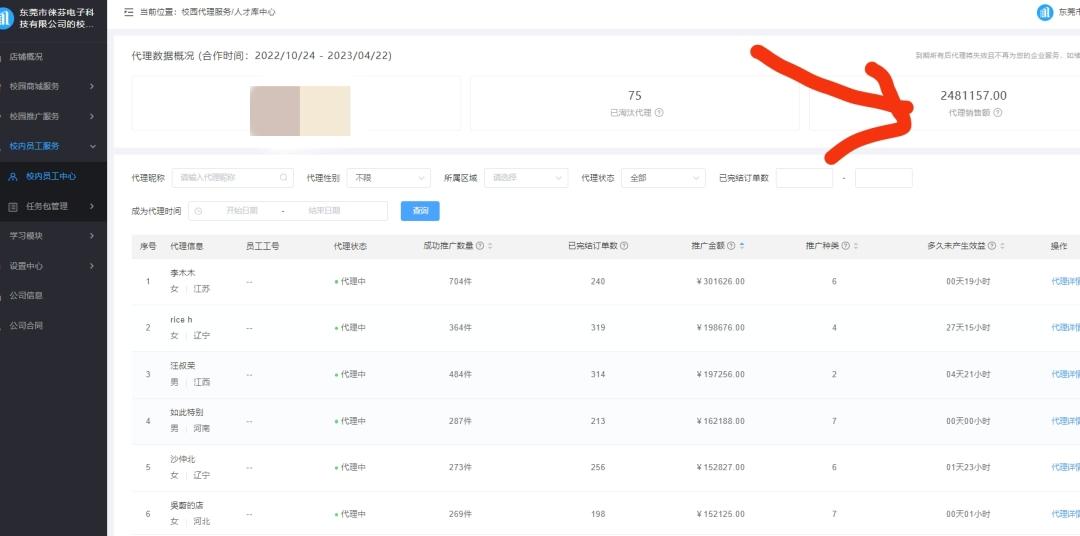1080x536 pixels.
Task: Click the blurred thumbnail in first summary card
Action: (x=300, y=110)
